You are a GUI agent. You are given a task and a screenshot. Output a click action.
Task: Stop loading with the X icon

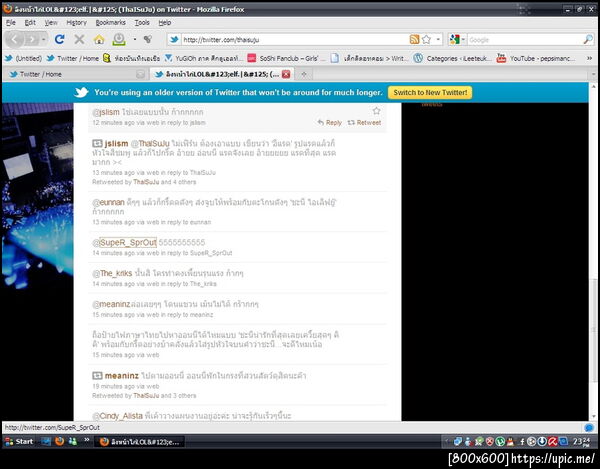point(79,39)
